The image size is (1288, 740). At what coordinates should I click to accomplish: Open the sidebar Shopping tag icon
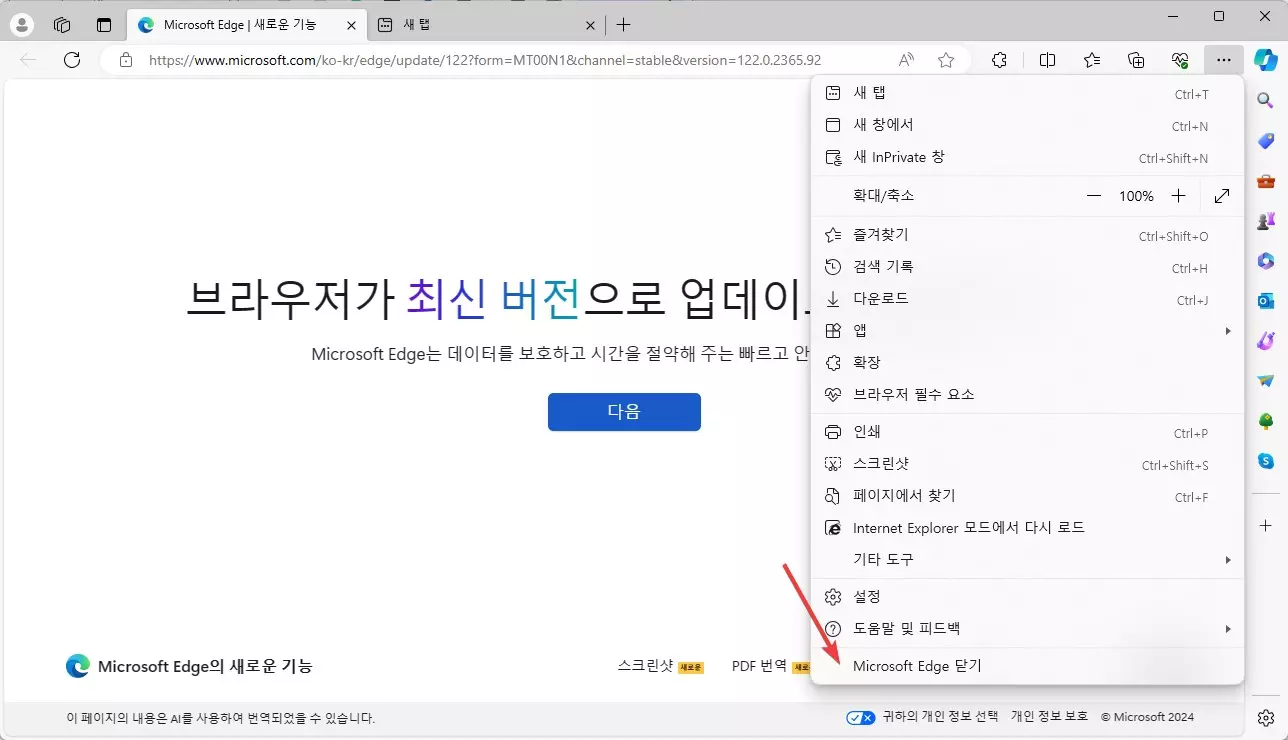point(1265,141)
